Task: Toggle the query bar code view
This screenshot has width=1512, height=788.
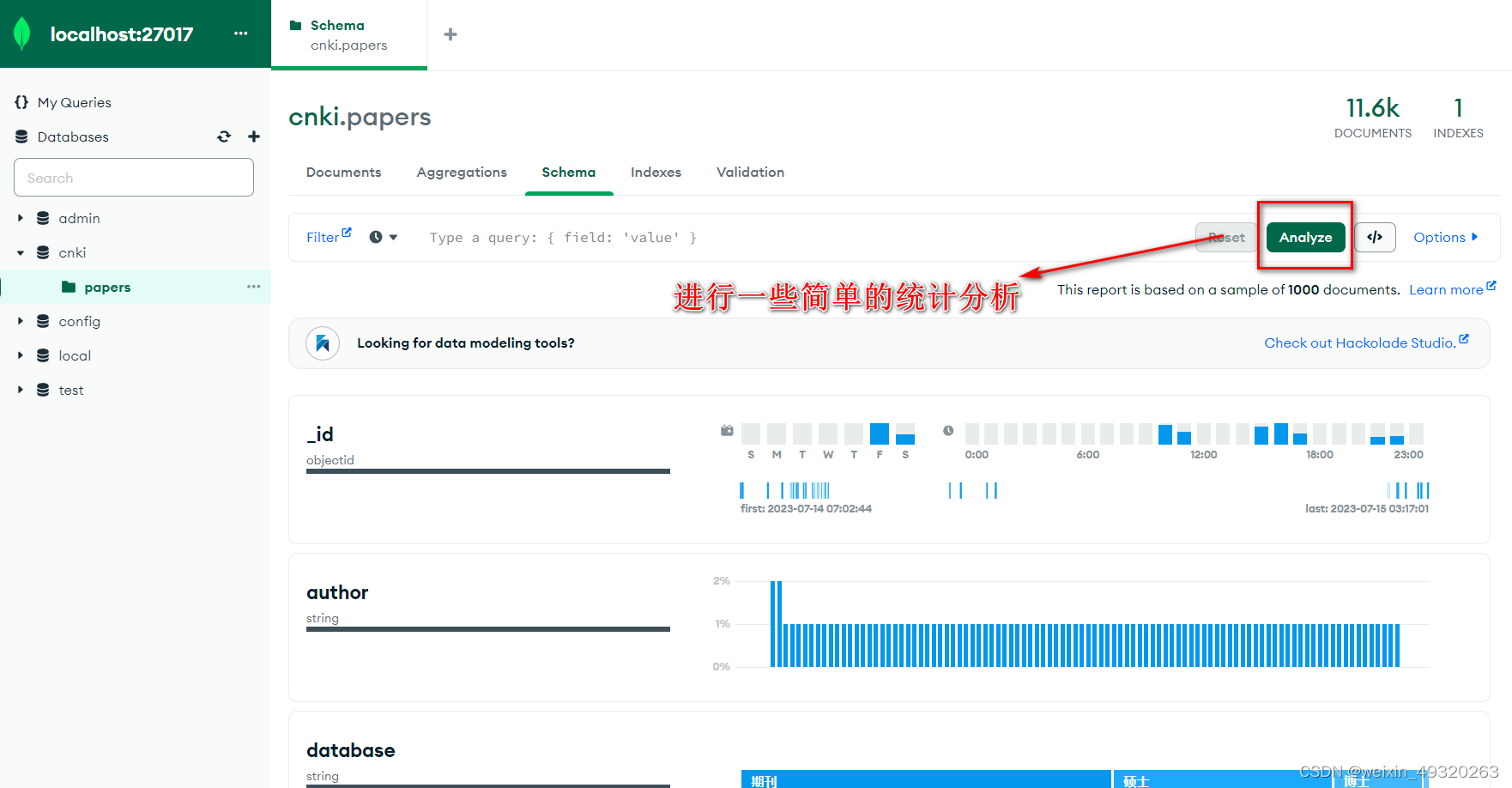Action: pyautogui.click(x=1374, y=237)
